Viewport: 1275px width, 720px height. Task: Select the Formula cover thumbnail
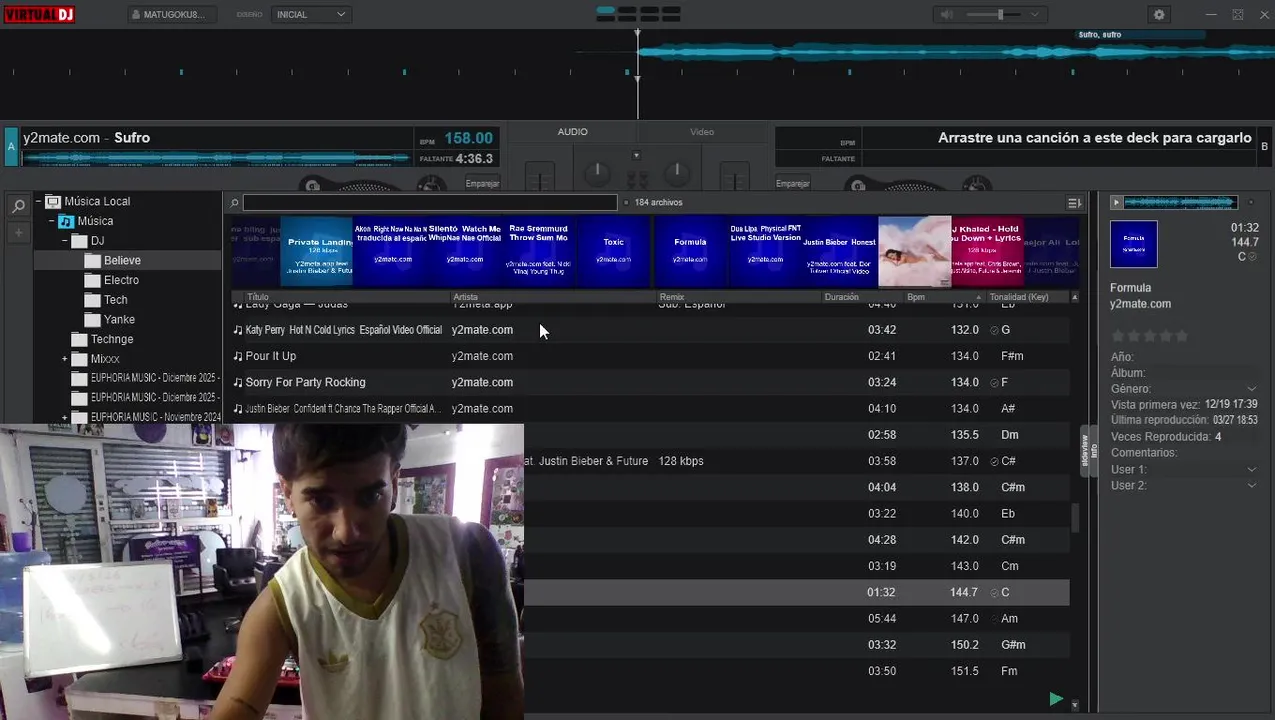[x=690, y=252]
